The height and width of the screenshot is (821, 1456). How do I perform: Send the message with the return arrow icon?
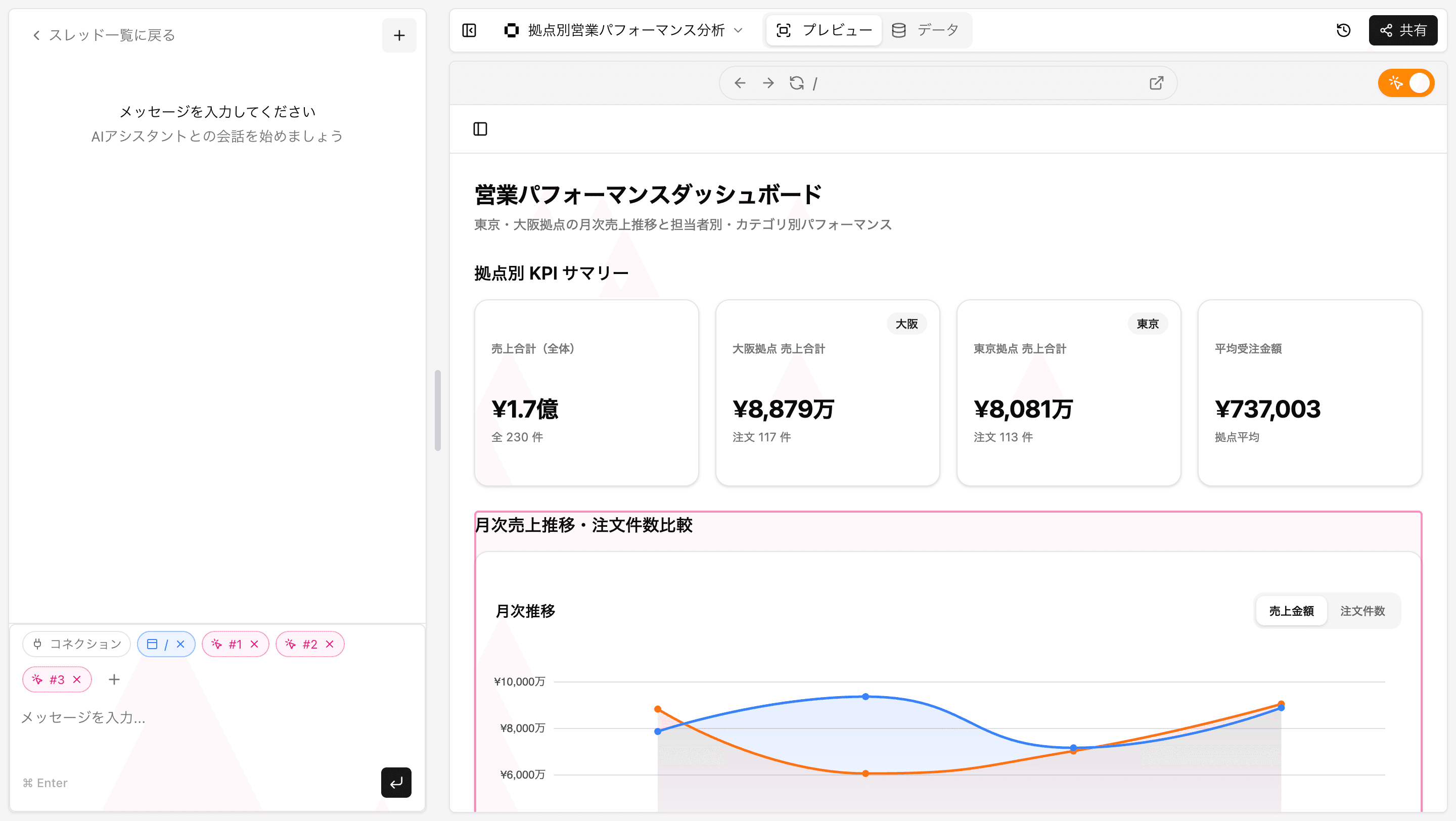coord(396,783)
